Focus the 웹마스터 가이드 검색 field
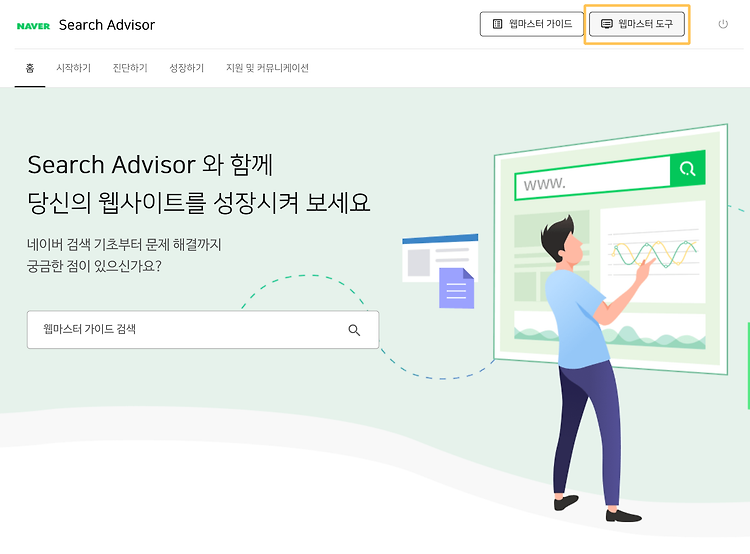The image size is (750, 554). coord(203,330)
